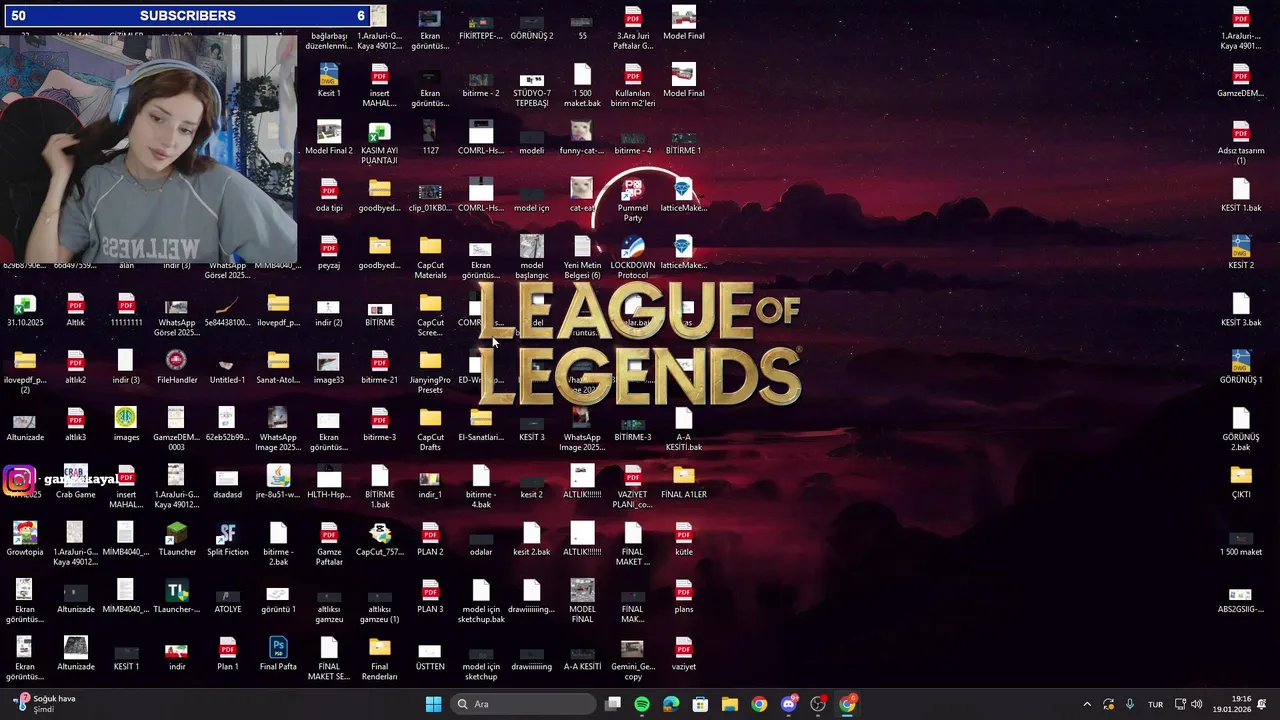Image resolution: width=1280 pixels, height=720 pixels.
Task: Select the 3.Ara Juri Paftalar PDF
Action: click(632, 28)
